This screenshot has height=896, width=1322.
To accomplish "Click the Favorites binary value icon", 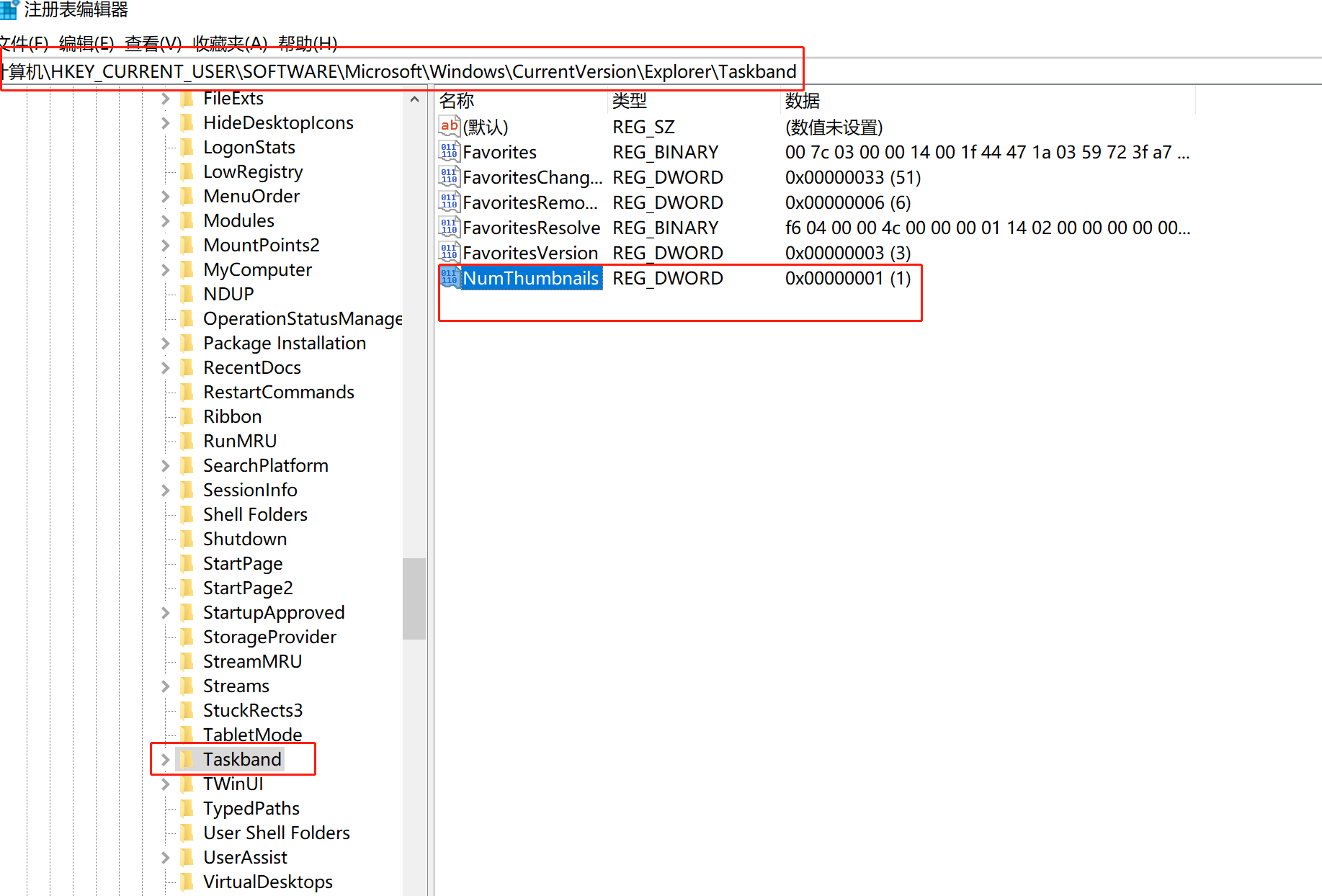I will pos(449,151).
